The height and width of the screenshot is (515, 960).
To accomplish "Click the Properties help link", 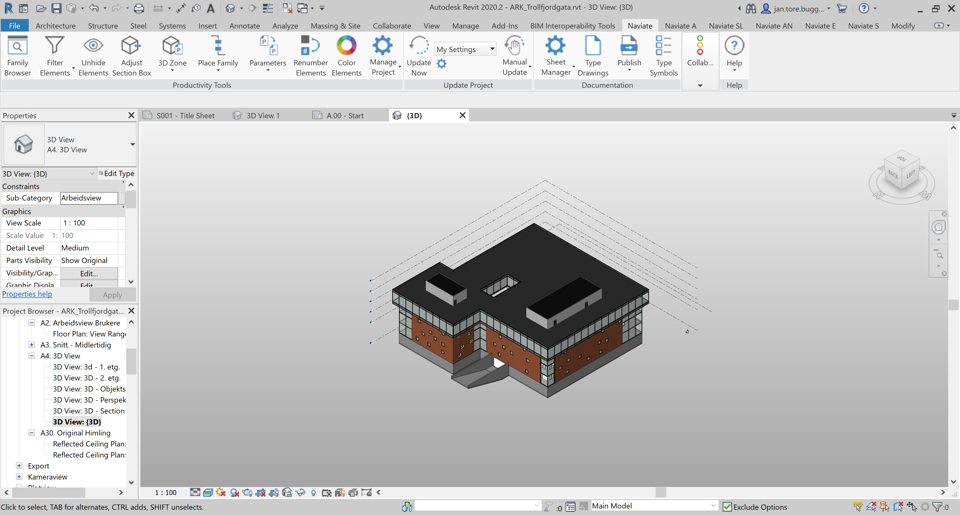I will (27, 294).
